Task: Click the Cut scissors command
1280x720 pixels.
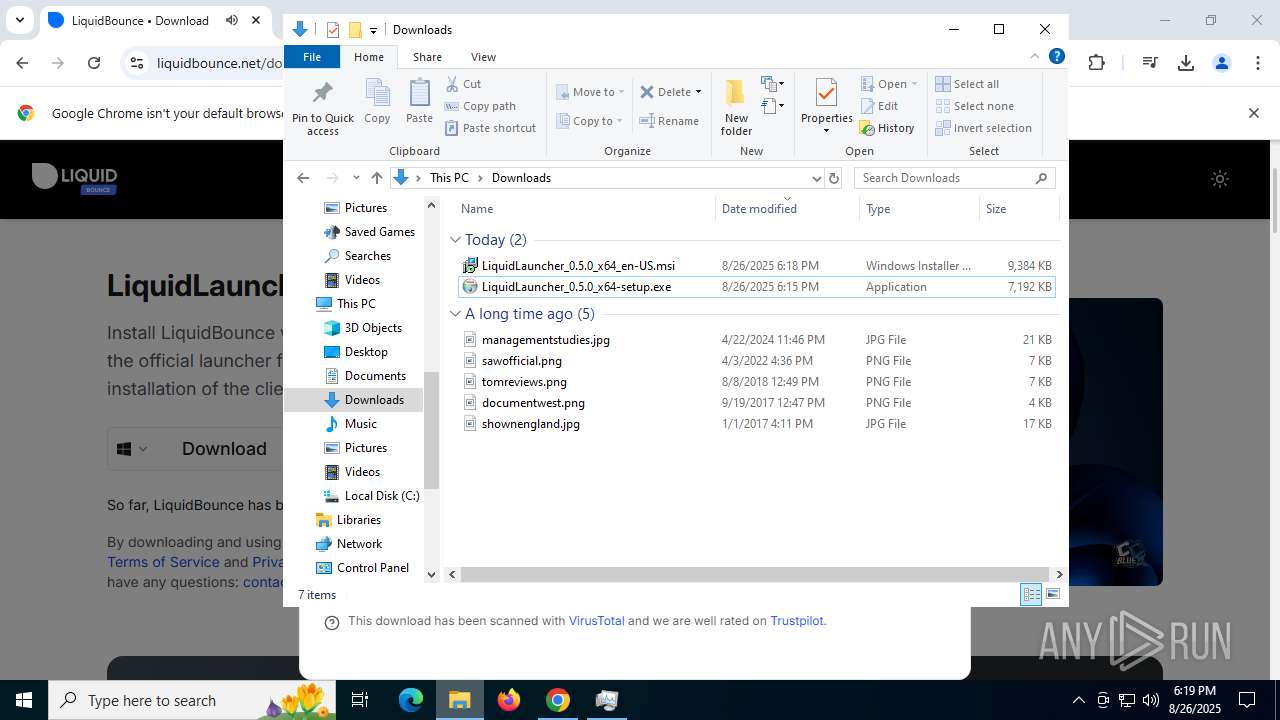Action: (x=463, y=84)
